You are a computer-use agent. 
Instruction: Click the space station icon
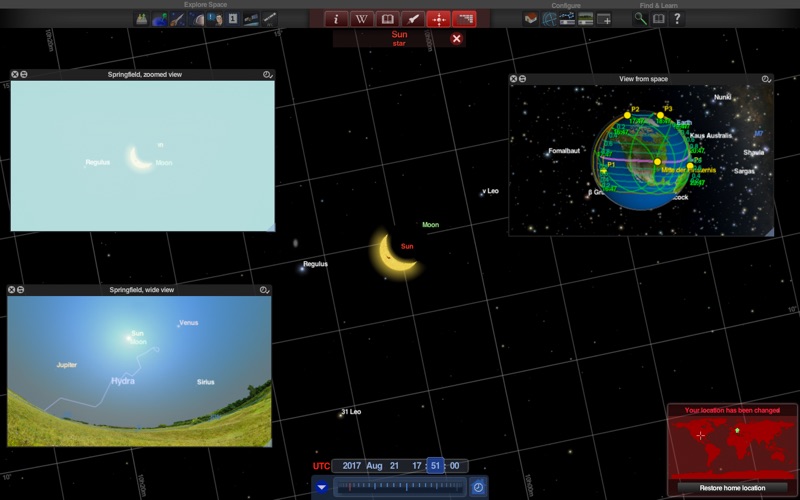pyautogui.click(x=269, y=19)
